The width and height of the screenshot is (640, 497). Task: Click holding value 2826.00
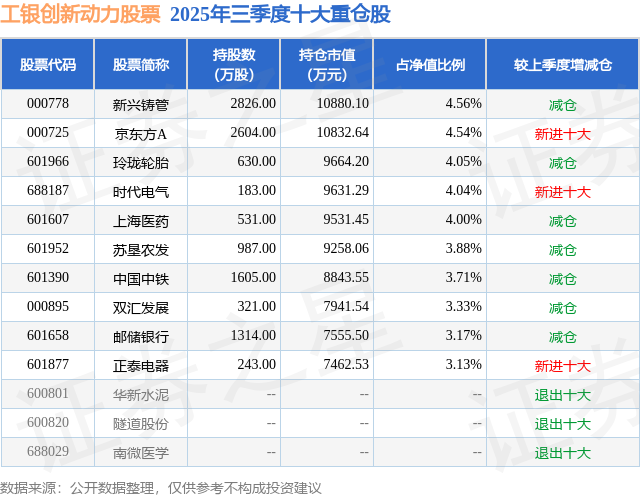253,104
